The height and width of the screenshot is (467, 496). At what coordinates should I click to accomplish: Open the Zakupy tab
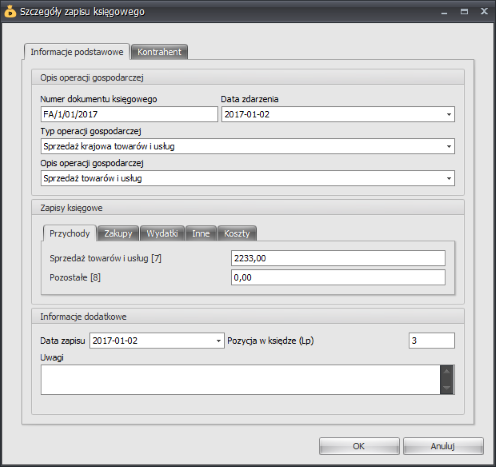[118, 233]
